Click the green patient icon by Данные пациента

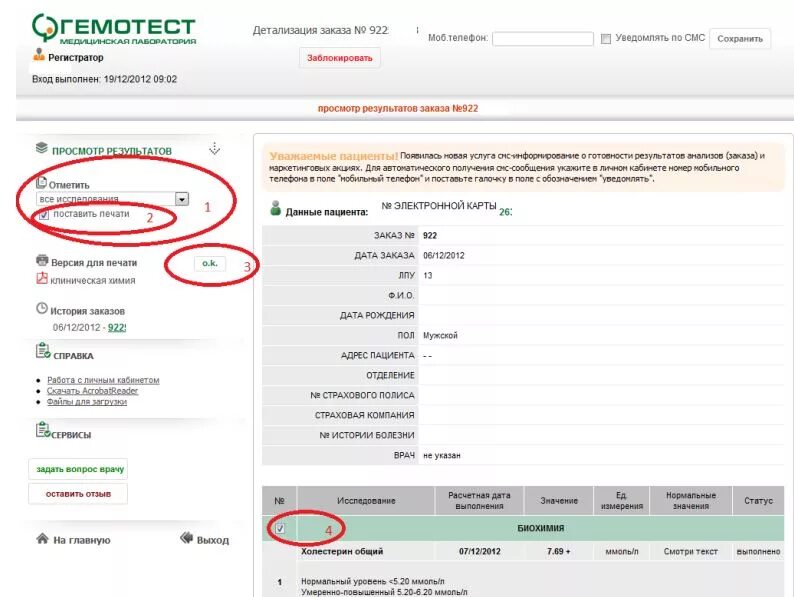click(275, 208)
